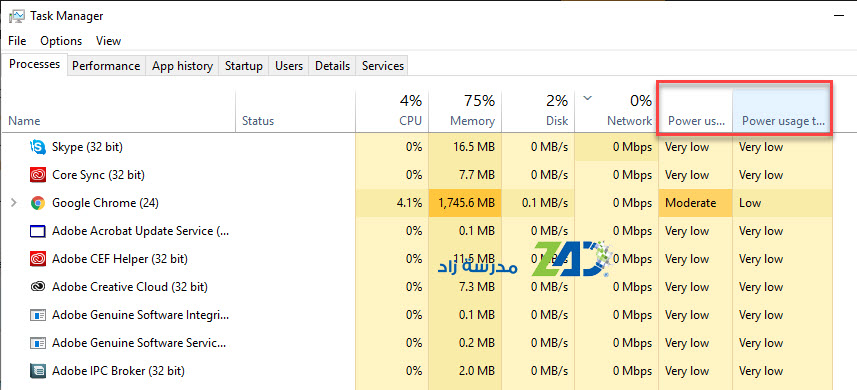Viewport: 857px width, 390px height.
Task: Switch to the Performance tab
Action: [x=106, y=66]
